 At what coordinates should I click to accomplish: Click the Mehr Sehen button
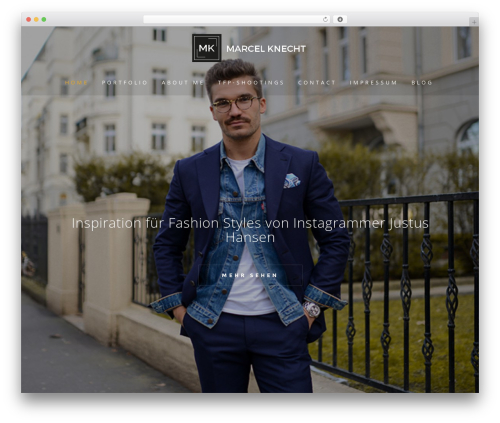coord(250,275)
